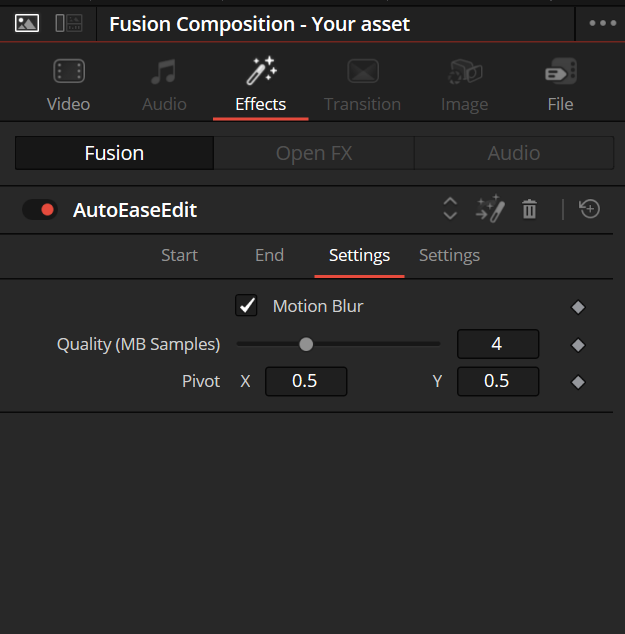The height and width of the screenshot is (634, 625).
Task: Add keyframe for Motion Blur
Action: (578, 307)
